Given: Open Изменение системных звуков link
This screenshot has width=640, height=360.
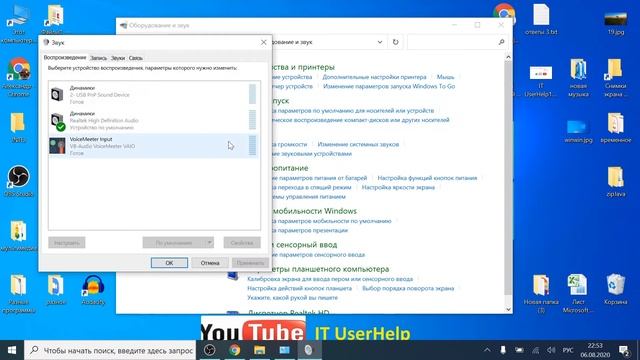Looking at the screenshot, I should click(x=358, y=144).
